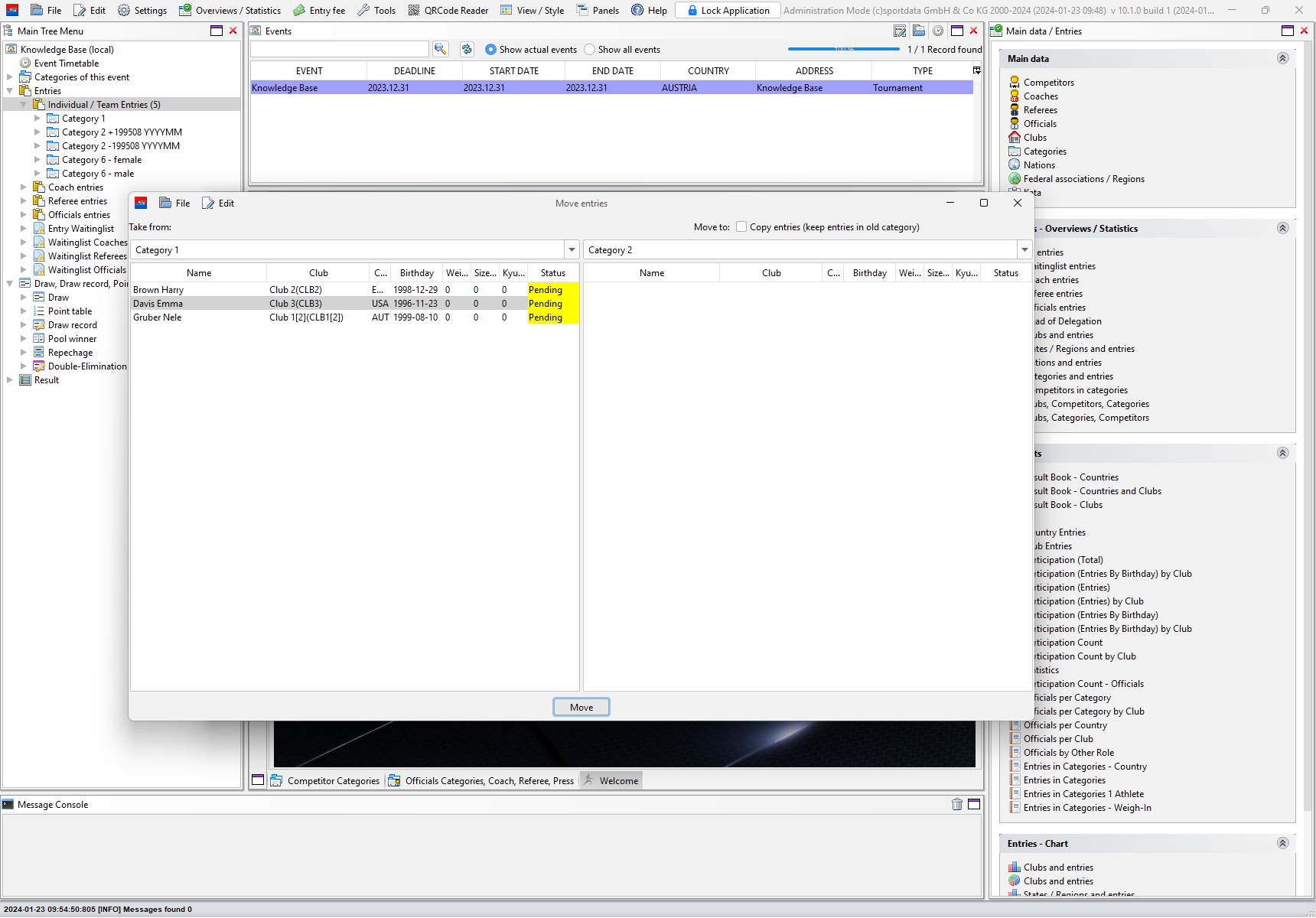Open the Move to Category 2 dropdown
Screen dimensions: 1316x918
point(1024,250)
